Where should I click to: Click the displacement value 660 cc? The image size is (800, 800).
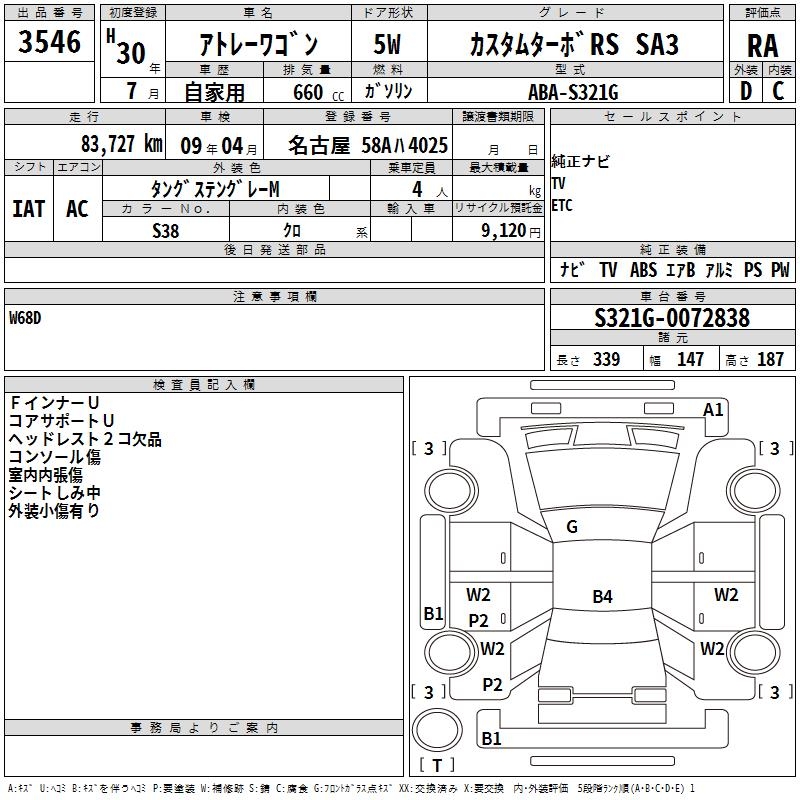click(319, 92)
